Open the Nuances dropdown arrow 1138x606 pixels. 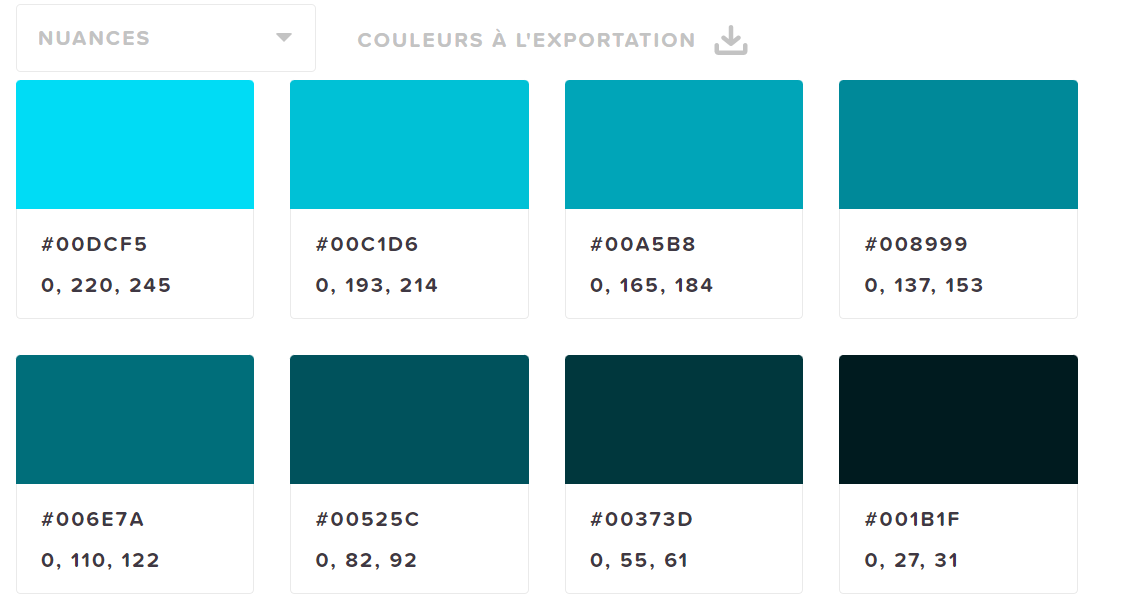284,38
